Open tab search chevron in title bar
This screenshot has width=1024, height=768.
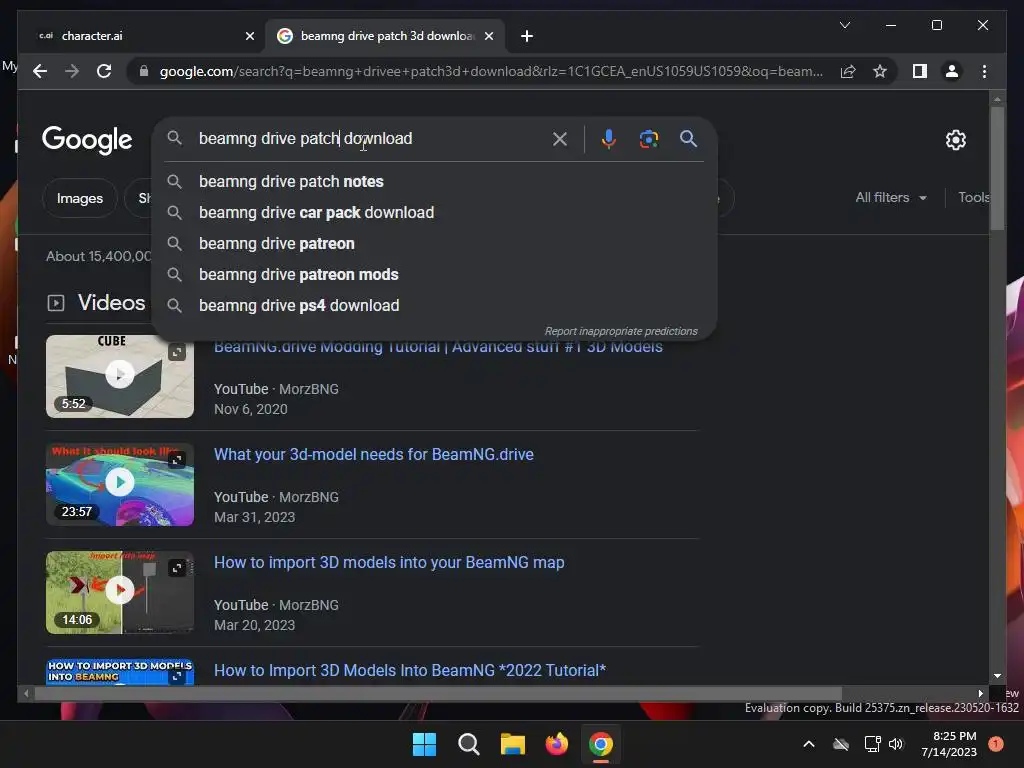tap(844, 25)
